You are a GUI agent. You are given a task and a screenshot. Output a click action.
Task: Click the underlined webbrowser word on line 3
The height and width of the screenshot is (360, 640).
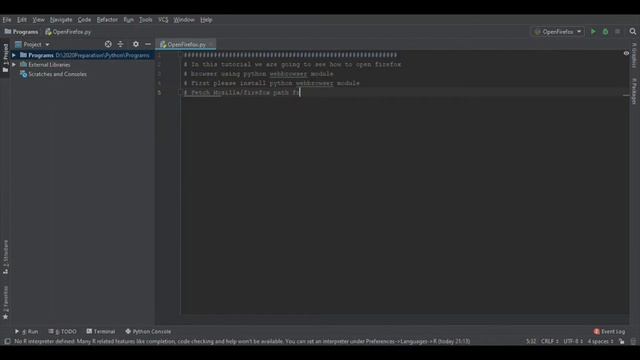click(x=288, y=74)
